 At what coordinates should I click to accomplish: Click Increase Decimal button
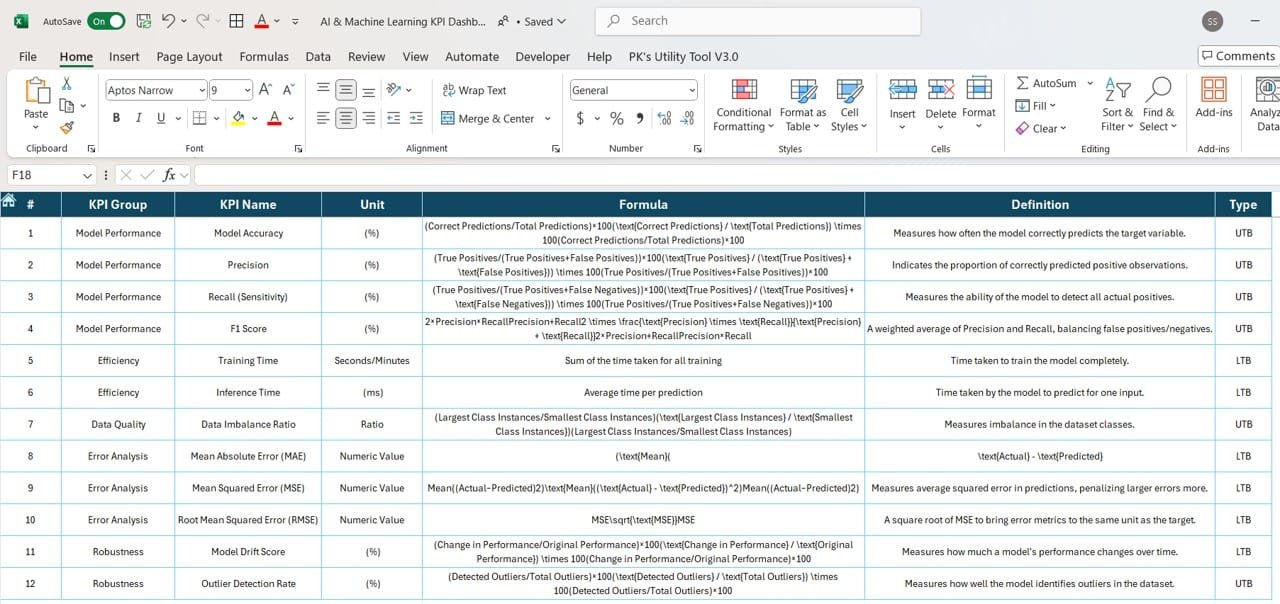coord(665,118)
